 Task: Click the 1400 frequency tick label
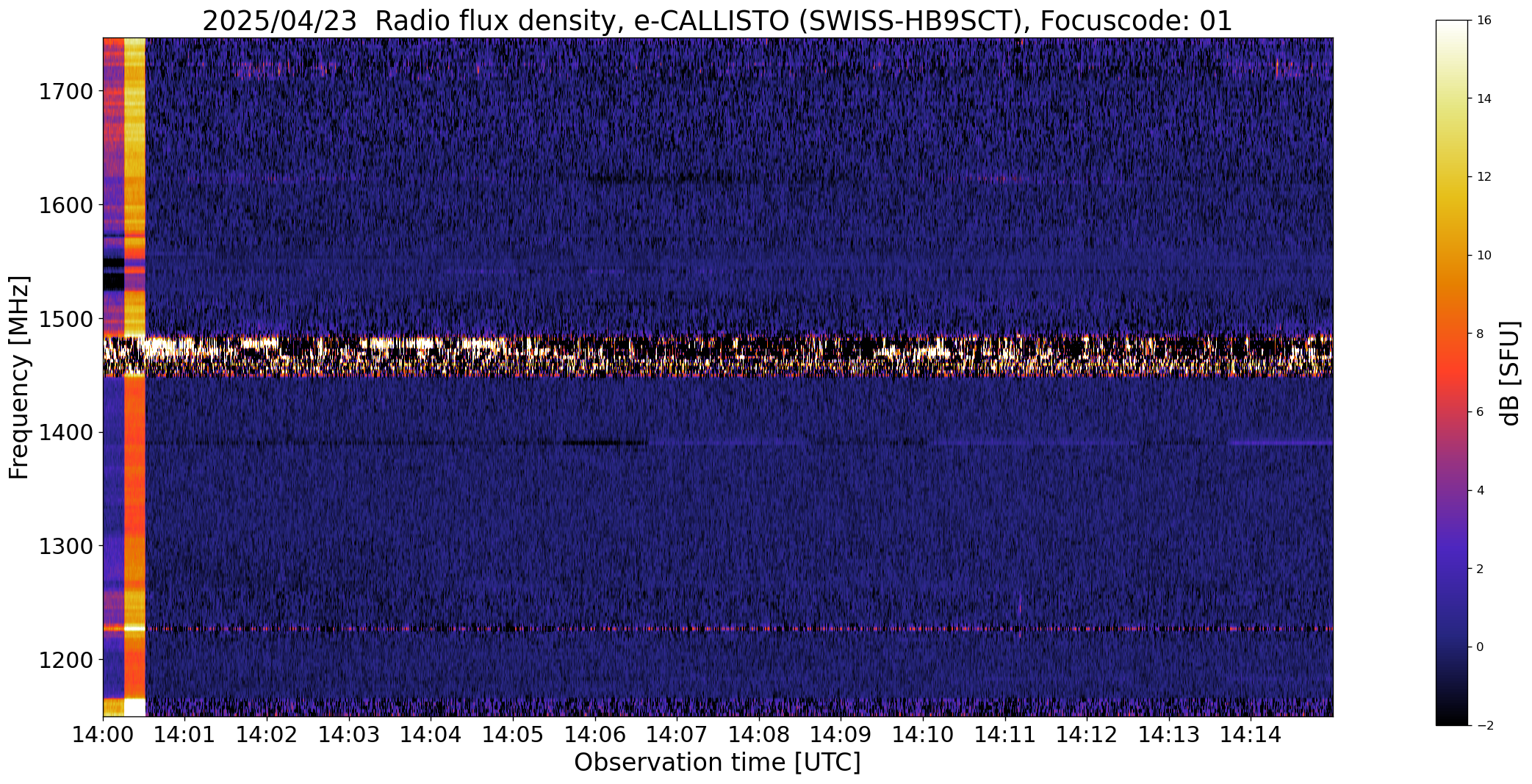click(65, 433)
